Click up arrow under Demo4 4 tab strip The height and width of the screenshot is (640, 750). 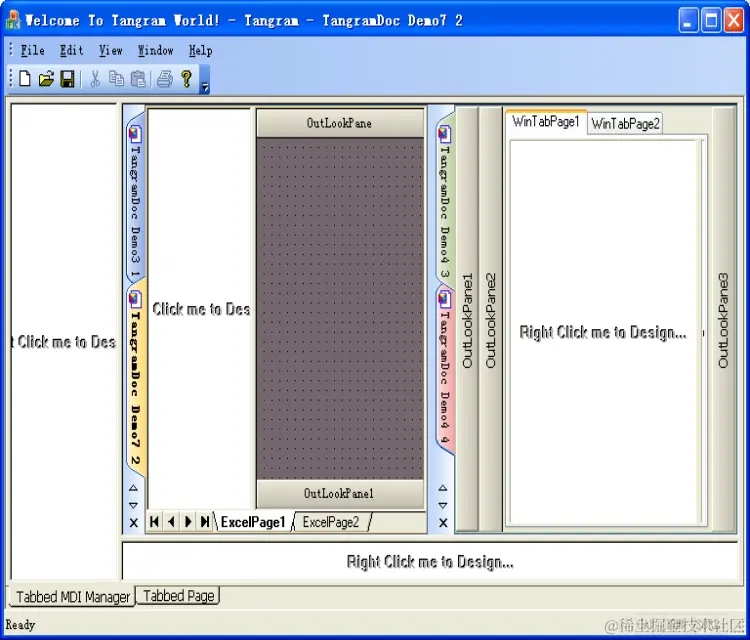click(443, 488)
